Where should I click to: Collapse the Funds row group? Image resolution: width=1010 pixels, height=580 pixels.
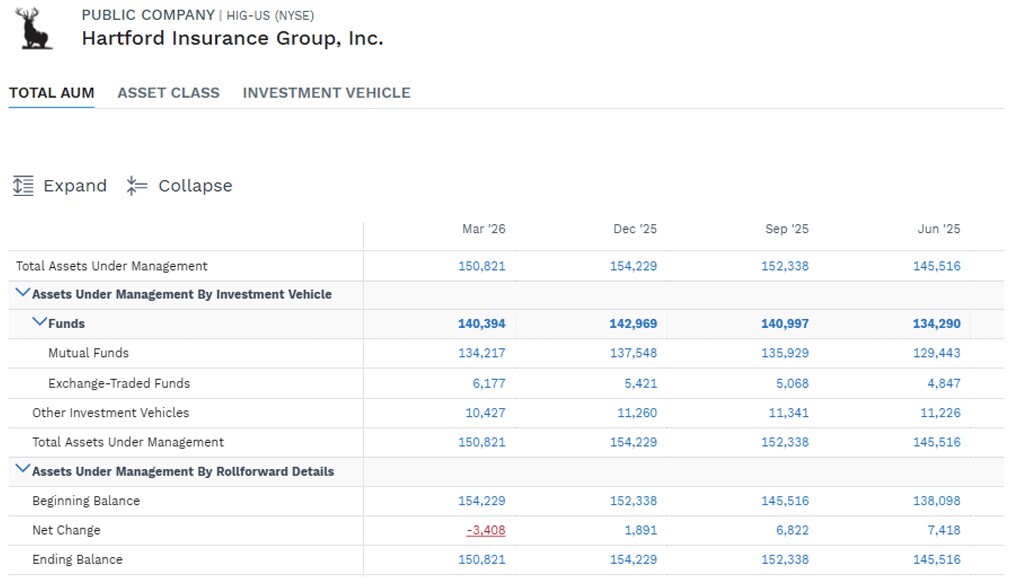coord(39,322)
